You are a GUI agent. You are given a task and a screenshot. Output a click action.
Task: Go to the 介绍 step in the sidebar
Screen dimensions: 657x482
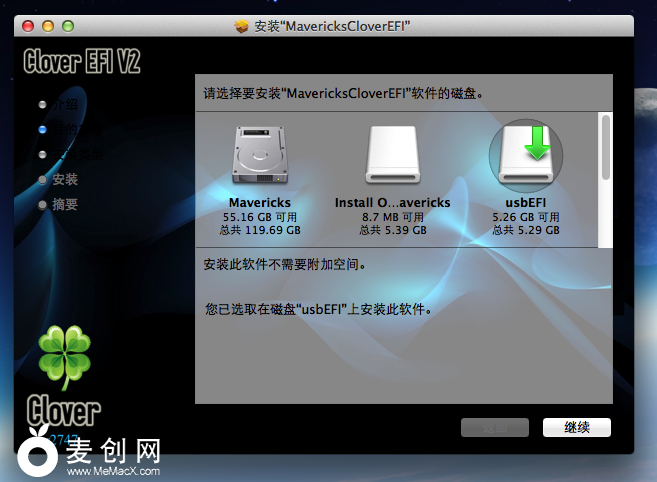click(x=65, y=104)
